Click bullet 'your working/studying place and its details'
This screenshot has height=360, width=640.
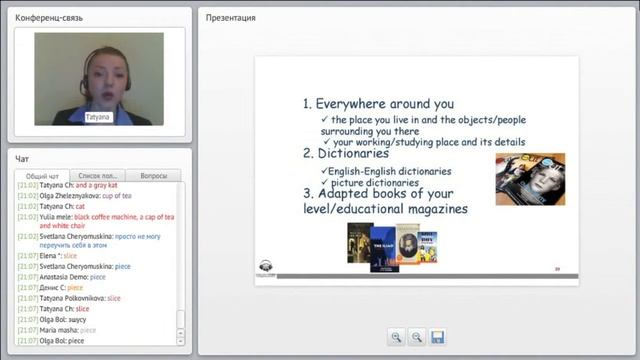click(424, 142)
